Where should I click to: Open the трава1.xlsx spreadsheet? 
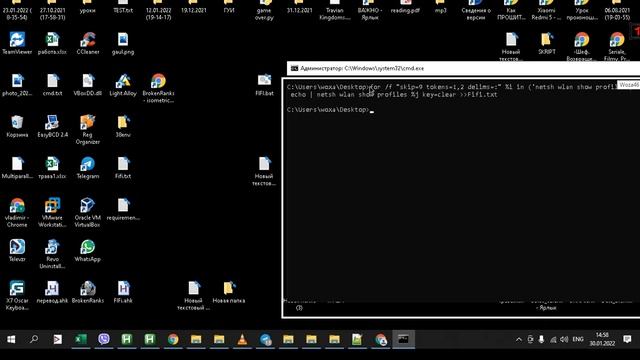click(52, 168)
